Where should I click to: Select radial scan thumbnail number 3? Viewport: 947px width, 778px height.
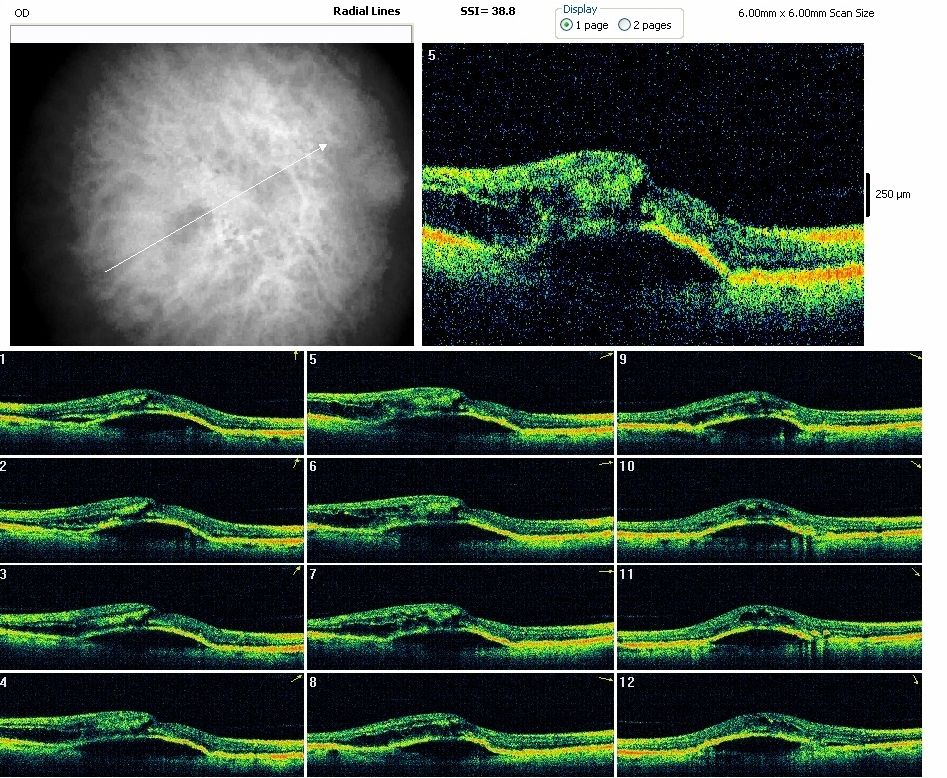(x=151, y=619)
